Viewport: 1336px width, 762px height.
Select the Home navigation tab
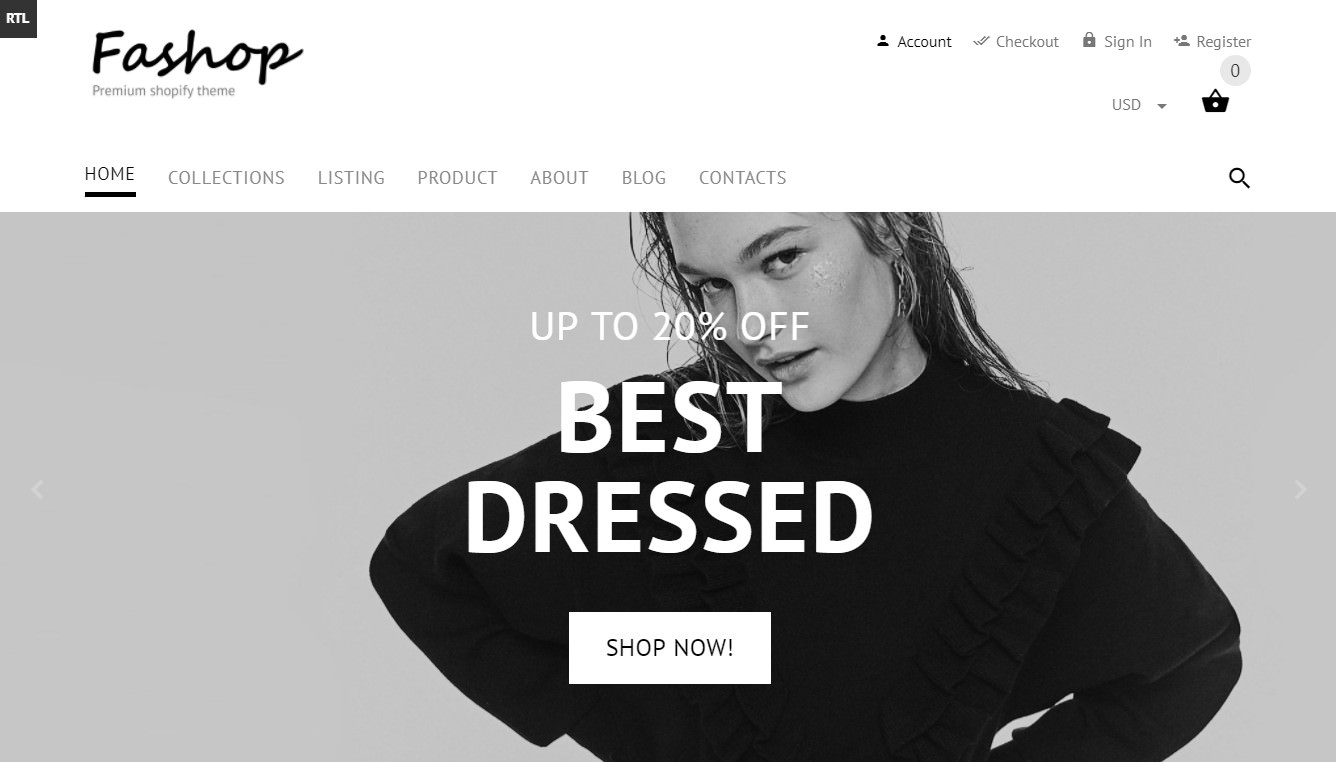tap(110, 174)
